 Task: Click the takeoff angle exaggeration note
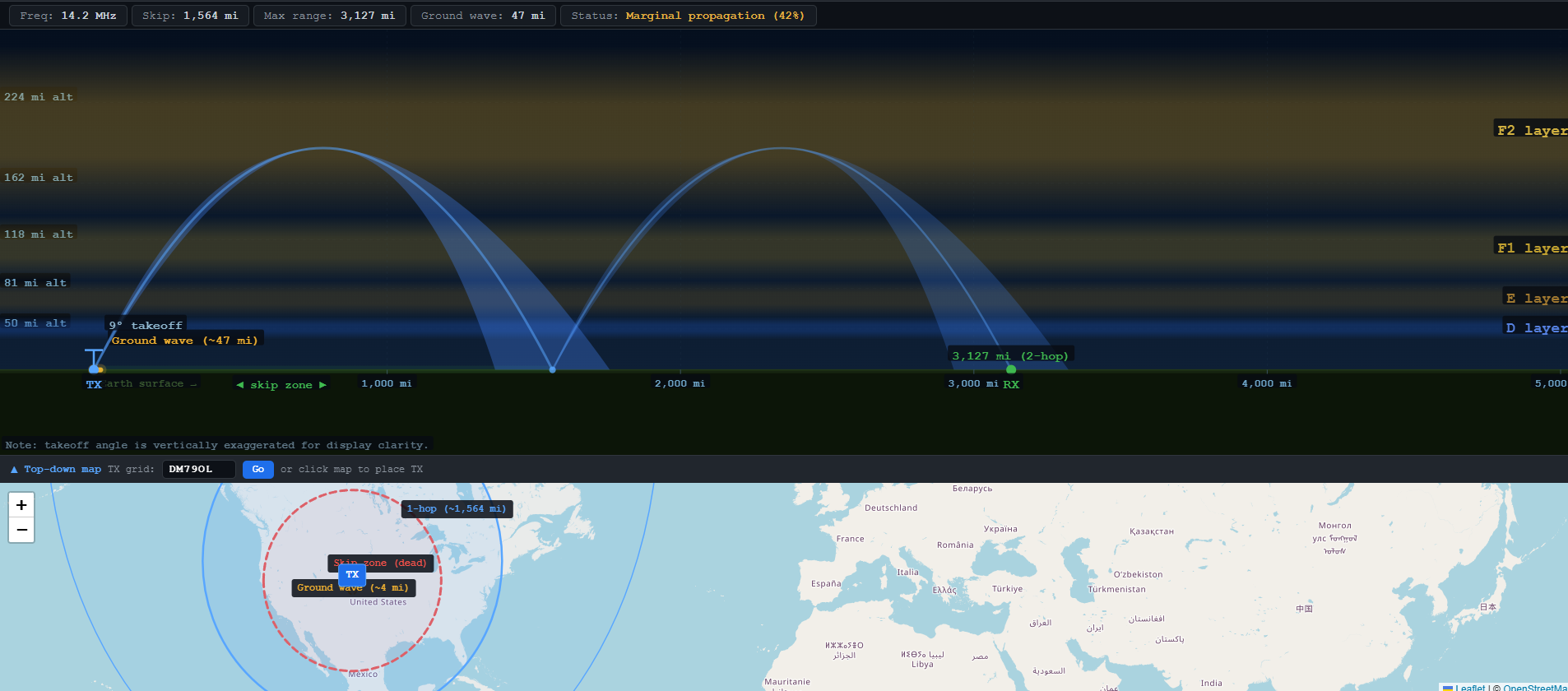216,445
